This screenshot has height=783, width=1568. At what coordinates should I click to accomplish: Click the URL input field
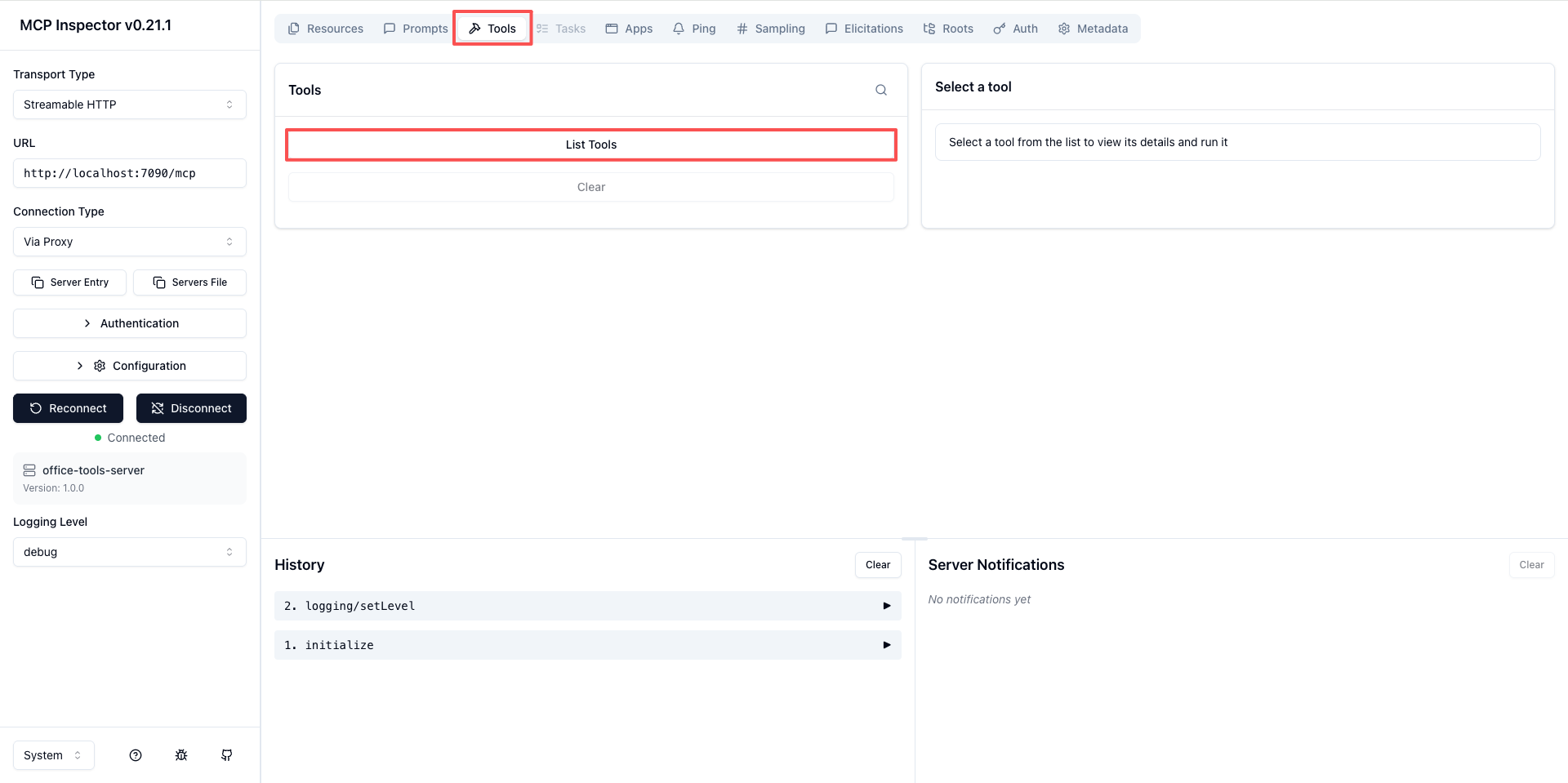[130, 173]
